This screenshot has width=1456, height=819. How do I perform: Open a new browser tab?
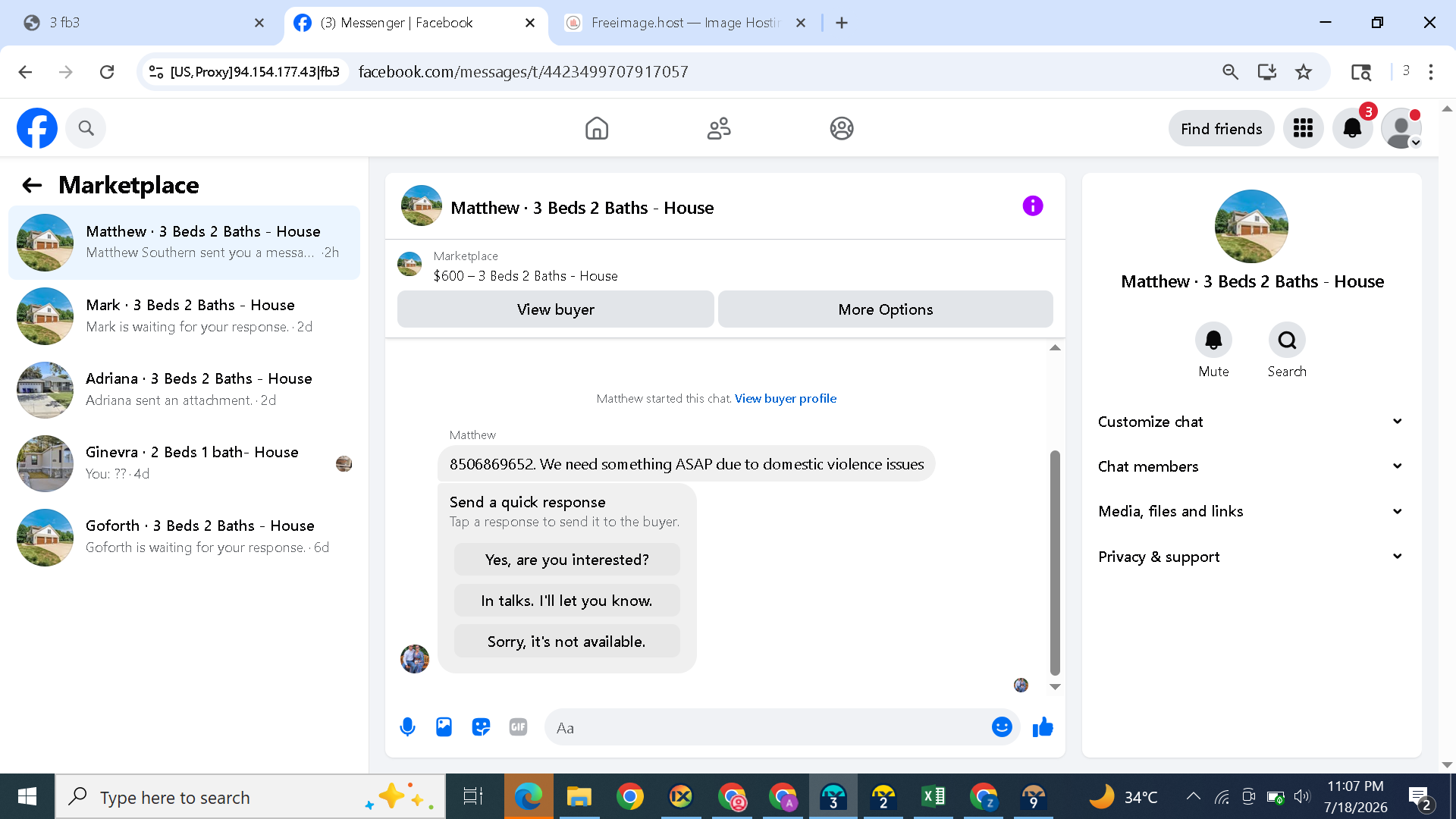pyautogui.click(x=842, y=23)
